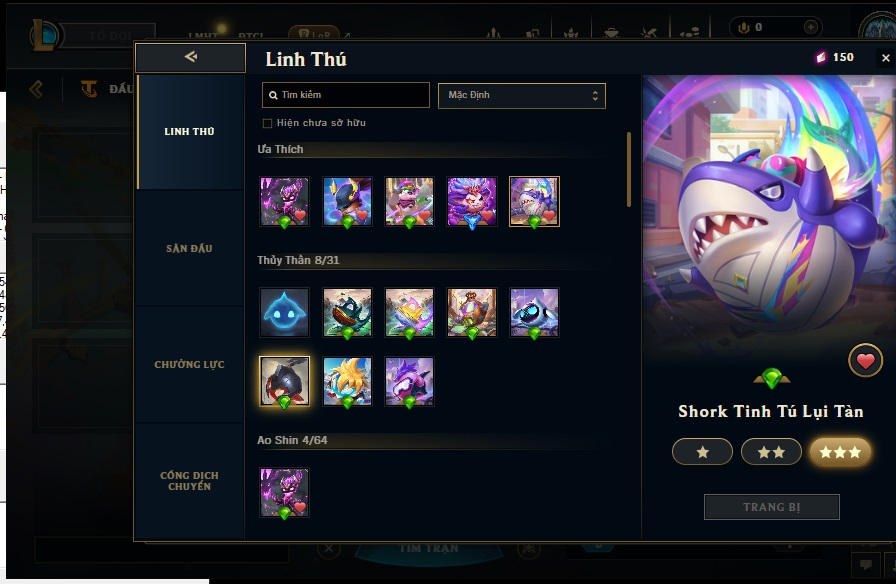Image resolution: width=896 pixels, height=584 pixels.
Task: Switch to the Sàn Đấu tab
Action: pyautogui.click(x=189, y=249)
